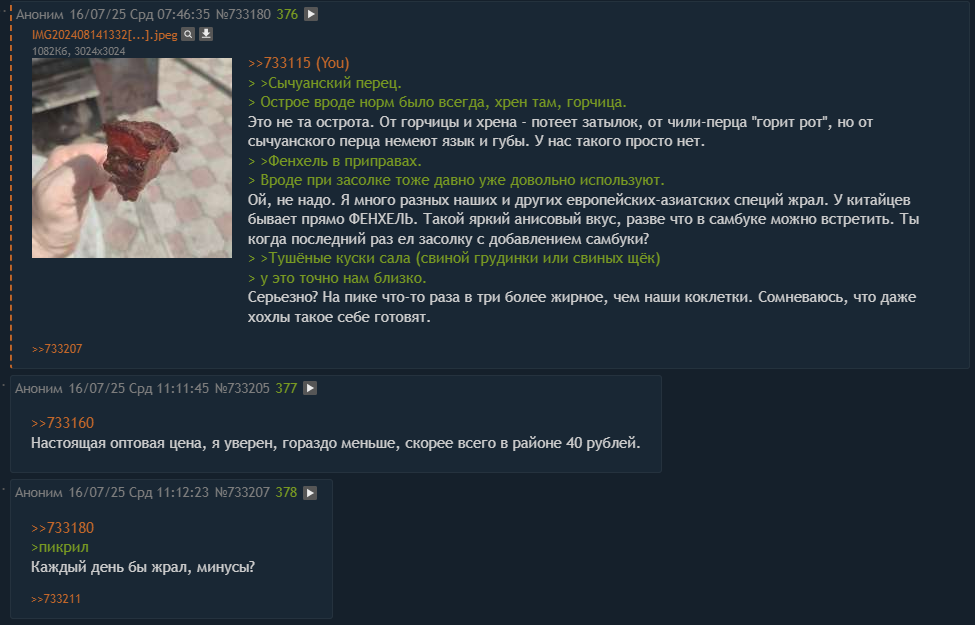Follow the >>733115 (You) reply link
Screen dimensions: 975x625
(x=298, y=63)
